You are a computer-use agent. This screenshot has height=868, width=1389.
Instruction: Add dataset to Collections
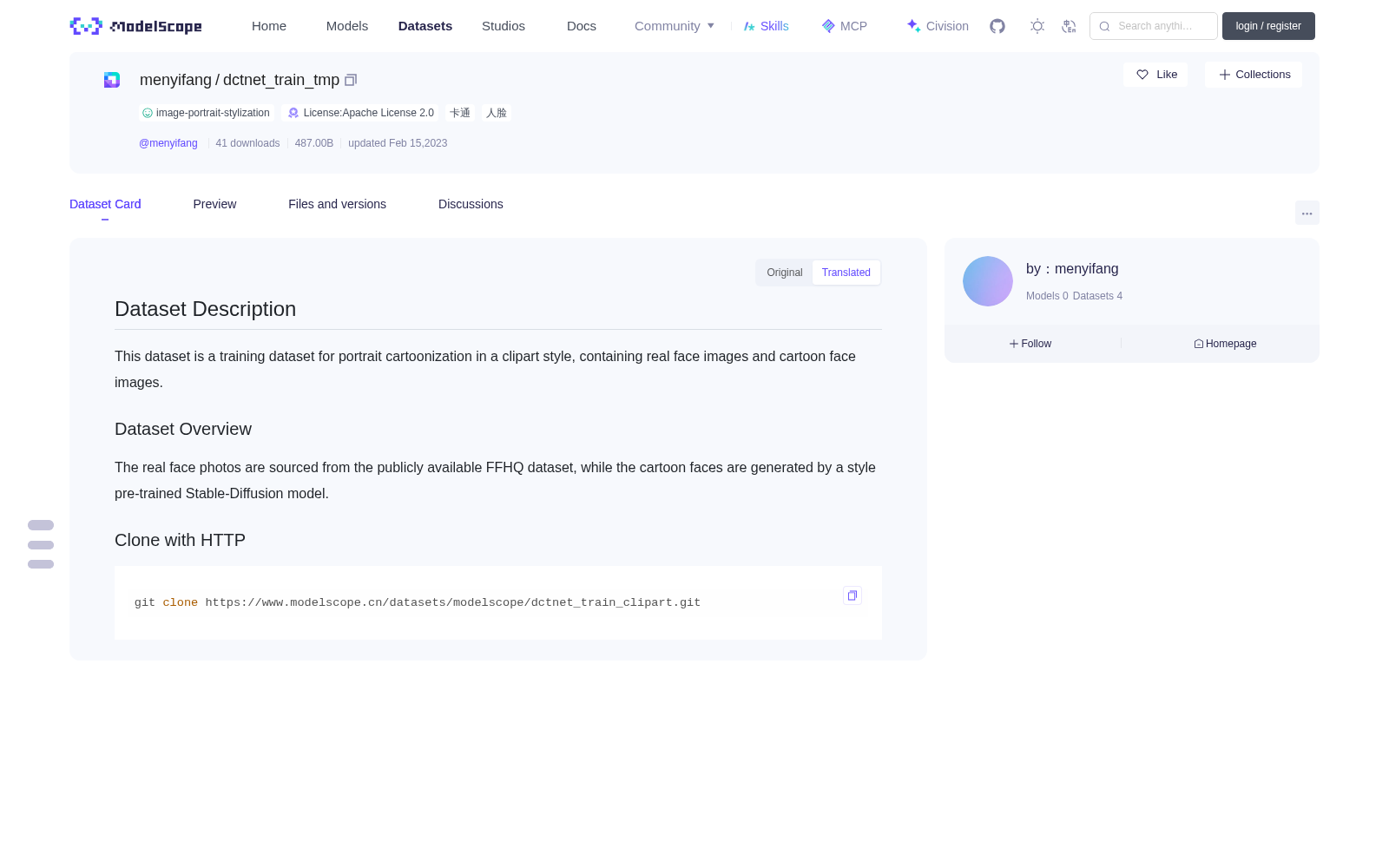click(x=1254, y=75)
